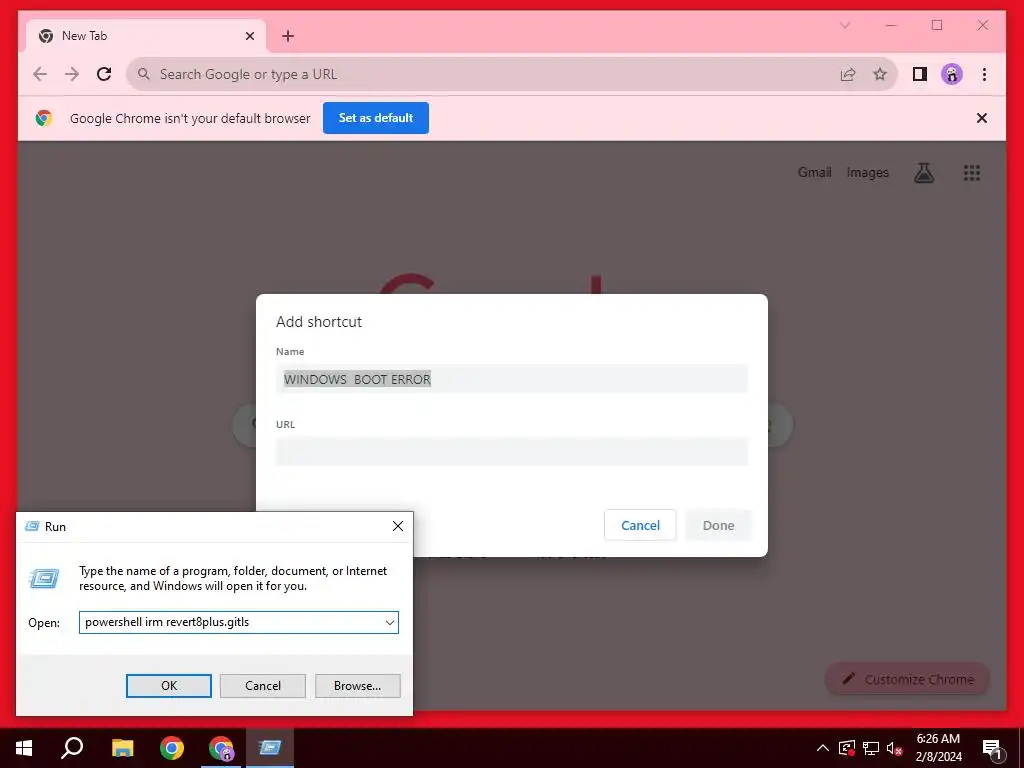
Task: Open Gmail link
Action: tap(814, 172)
